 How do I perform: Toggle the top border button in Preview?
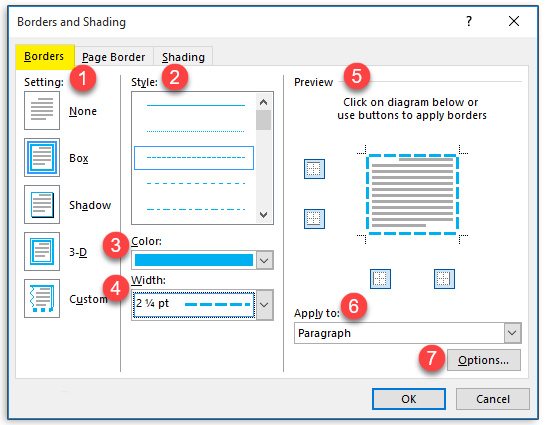[314, 169]
